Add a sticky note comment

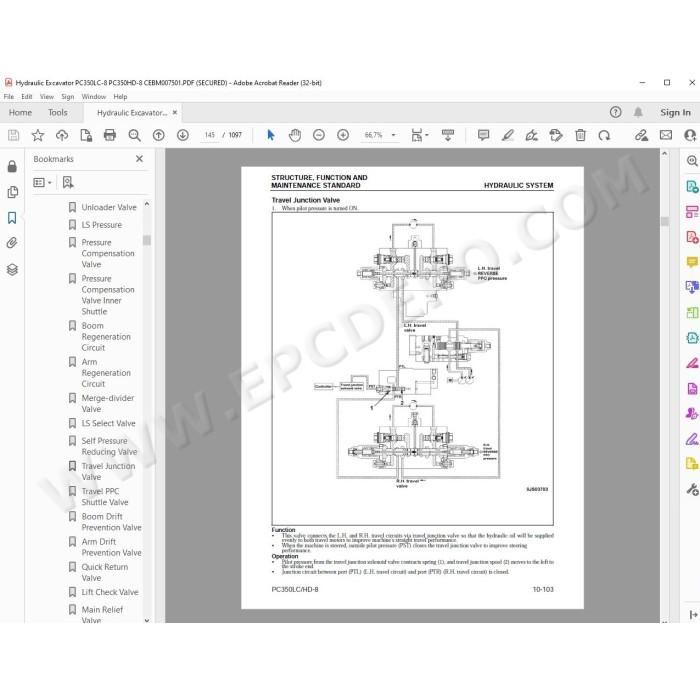pyautogui.click(x=483, y=135)
